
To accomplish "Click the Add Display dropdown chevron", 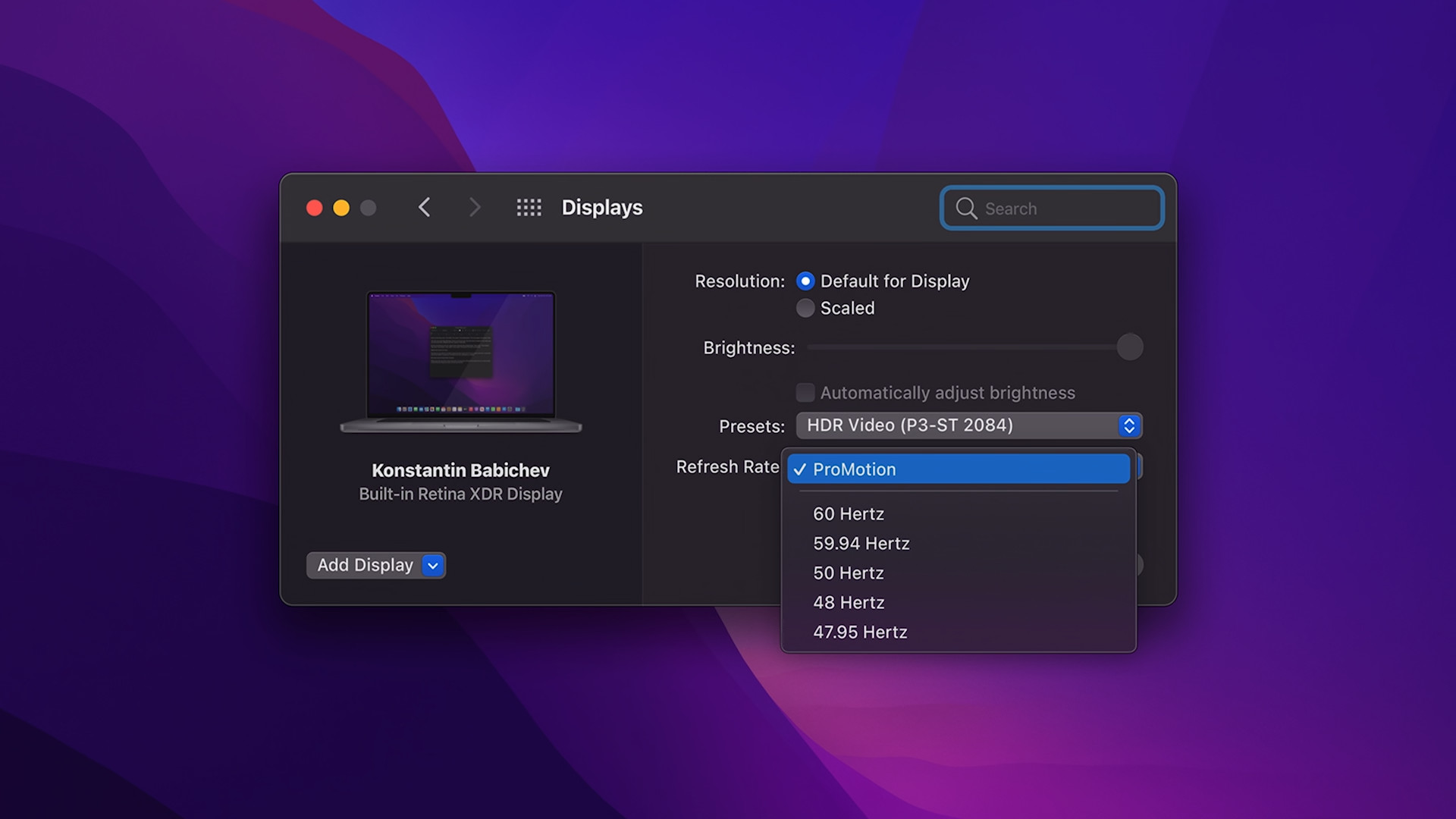I will click(432, 565).
